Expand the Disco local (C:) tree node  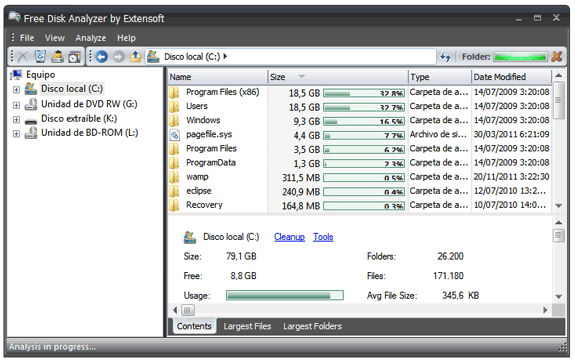(16, 89)
